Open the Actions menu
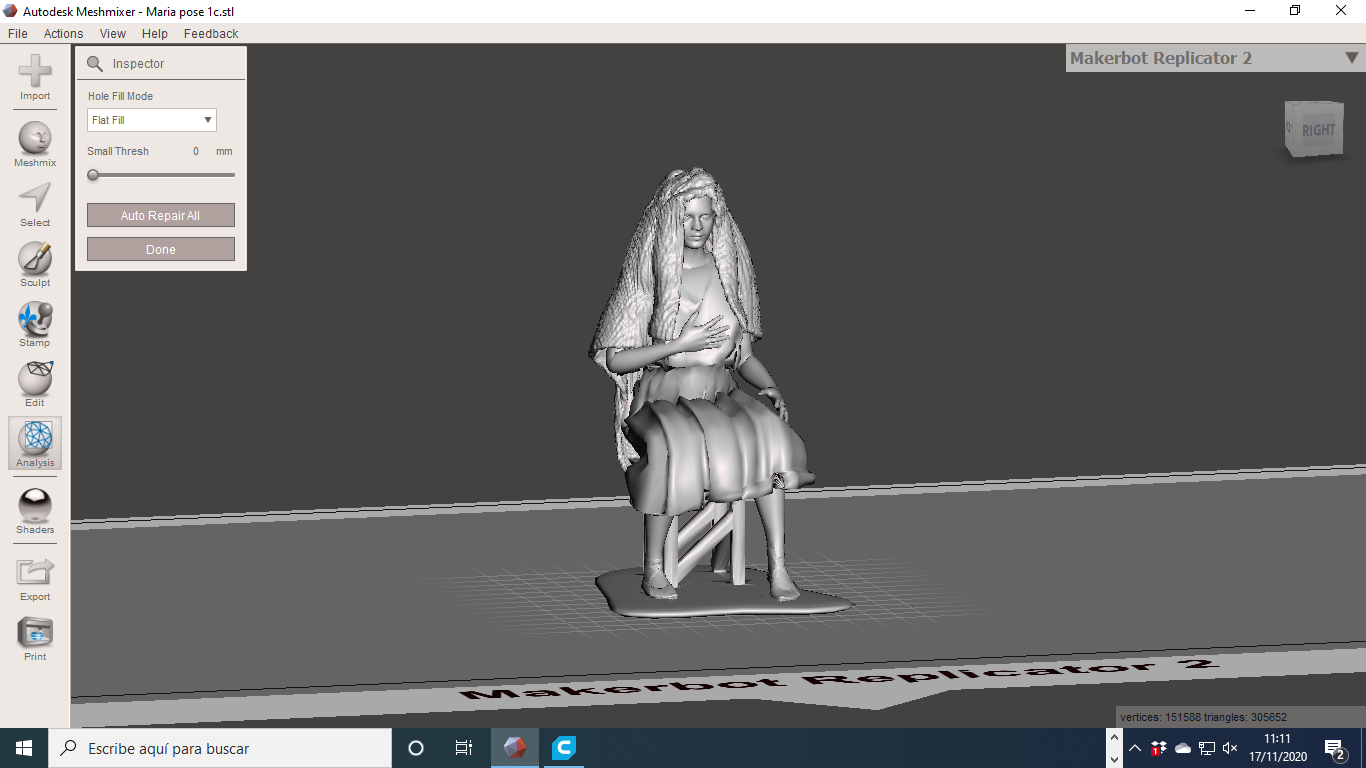Viewport: 1366px width, 768px height. tap(63, 33)
